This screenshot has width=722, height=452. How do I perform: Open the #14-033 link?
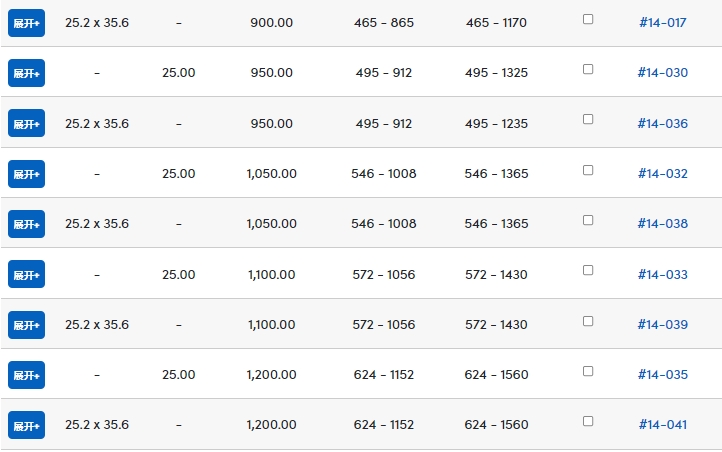point(663,275)
